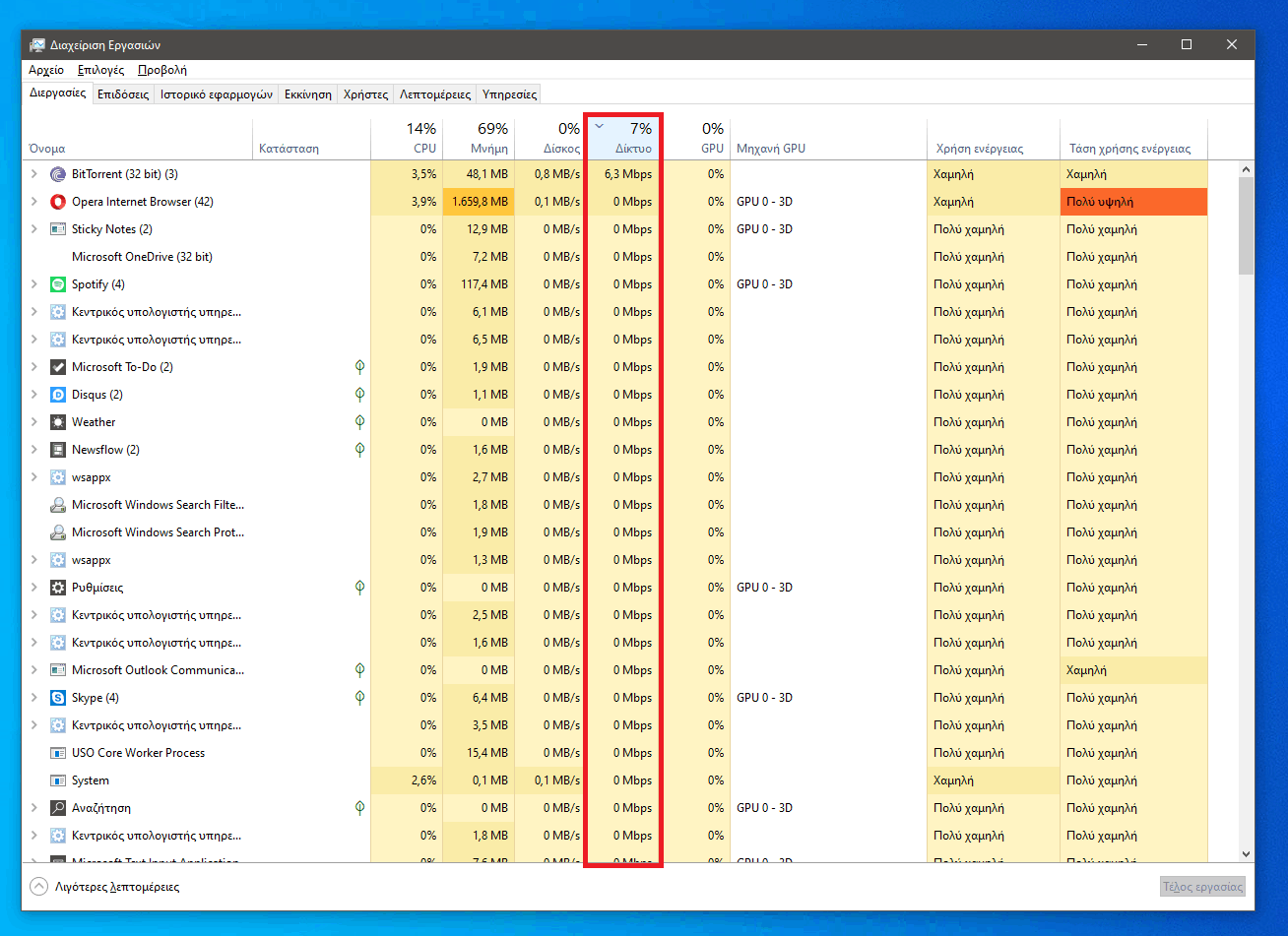
Task: Switch to the Υπηρεσίες tab
Action: click(x=509, y=94)
